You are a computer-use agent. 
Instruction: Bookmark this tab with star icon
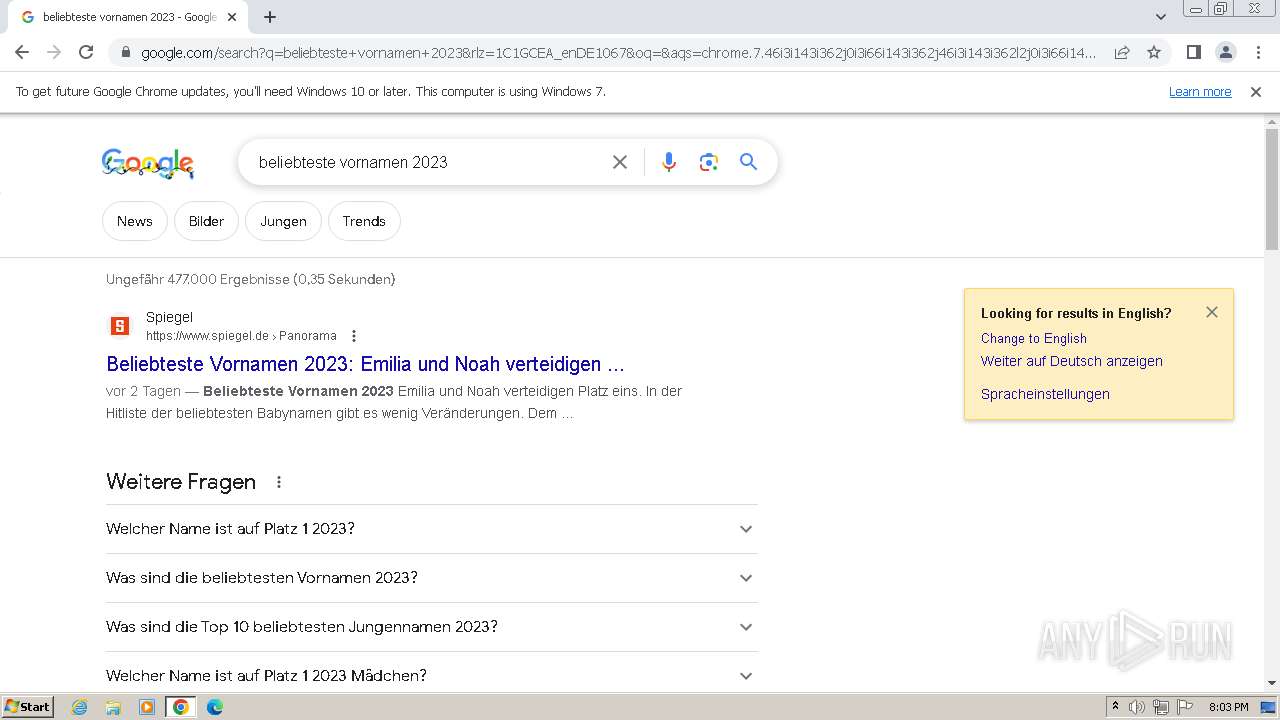pyautogui.click(x=1154, y=52)
